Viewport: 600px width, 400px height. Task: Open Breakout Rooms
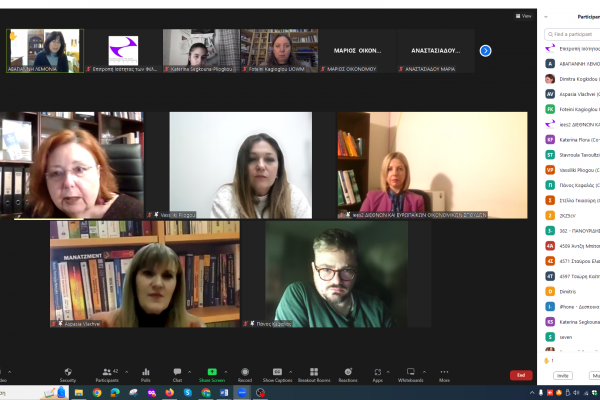314,375
